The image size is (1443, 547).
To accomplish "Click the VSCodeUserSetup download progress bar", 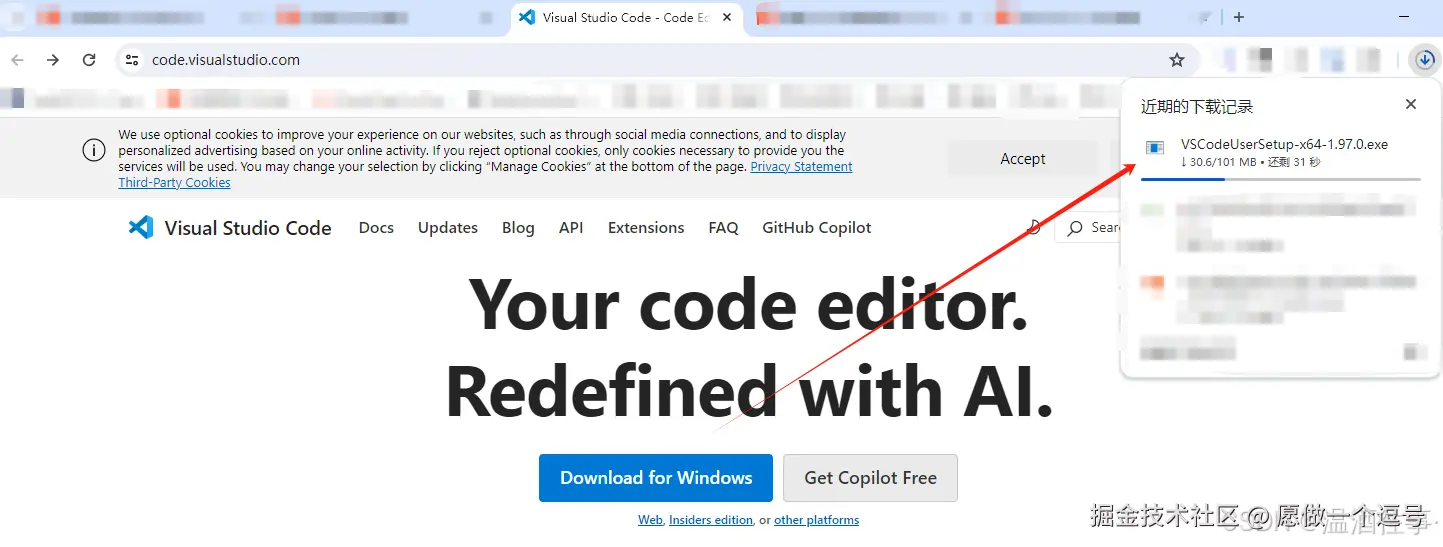I will coord(1281,179).
